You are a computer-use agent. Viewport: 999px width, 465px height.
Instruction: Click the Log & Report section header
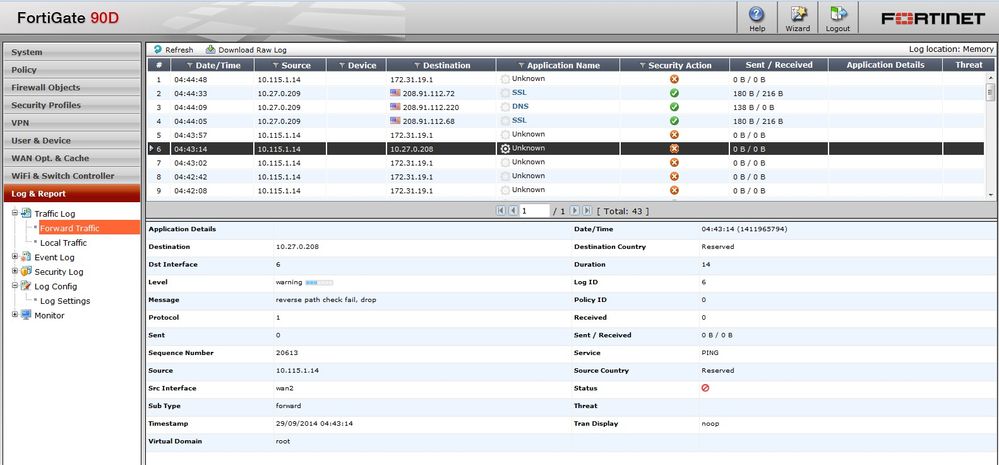pos(71,194)
